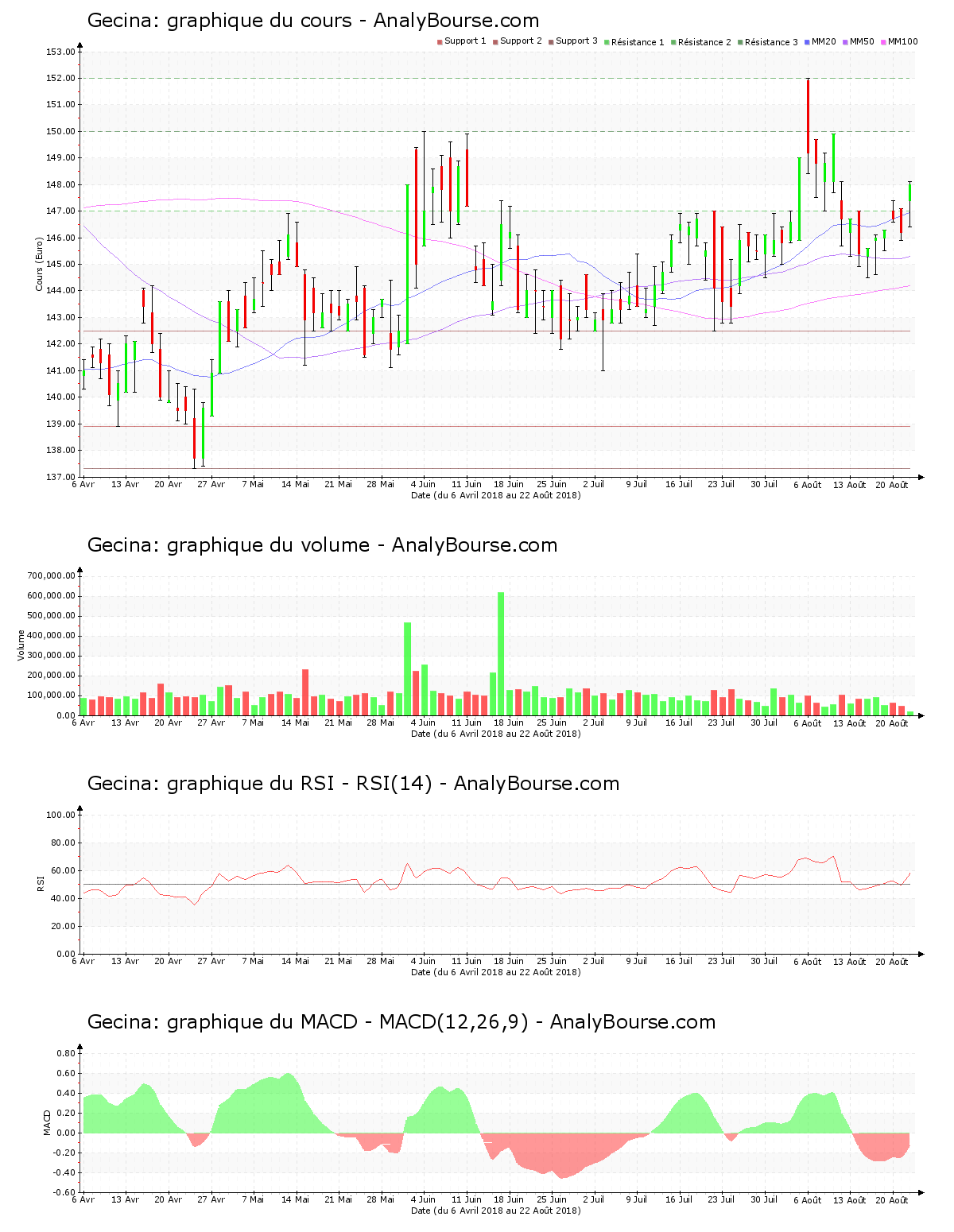Click '2 Juil' date on RSI chart

tap(593, 961)
